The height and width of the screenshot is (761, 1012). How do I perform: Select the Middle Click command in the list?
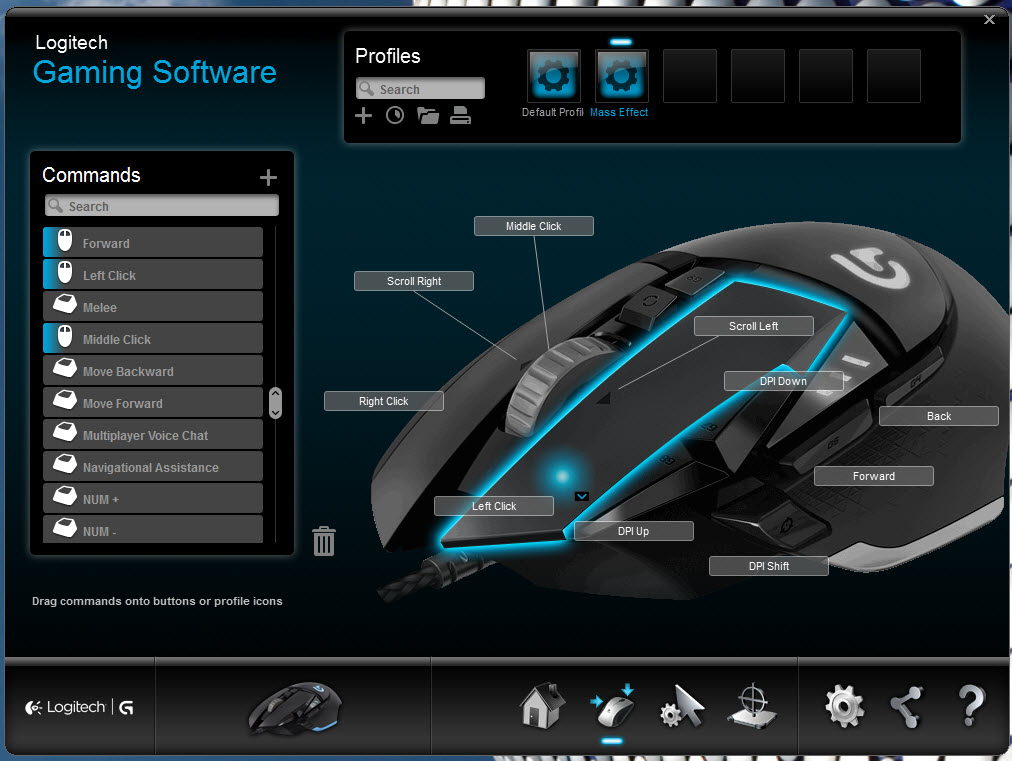coord(153,338)
